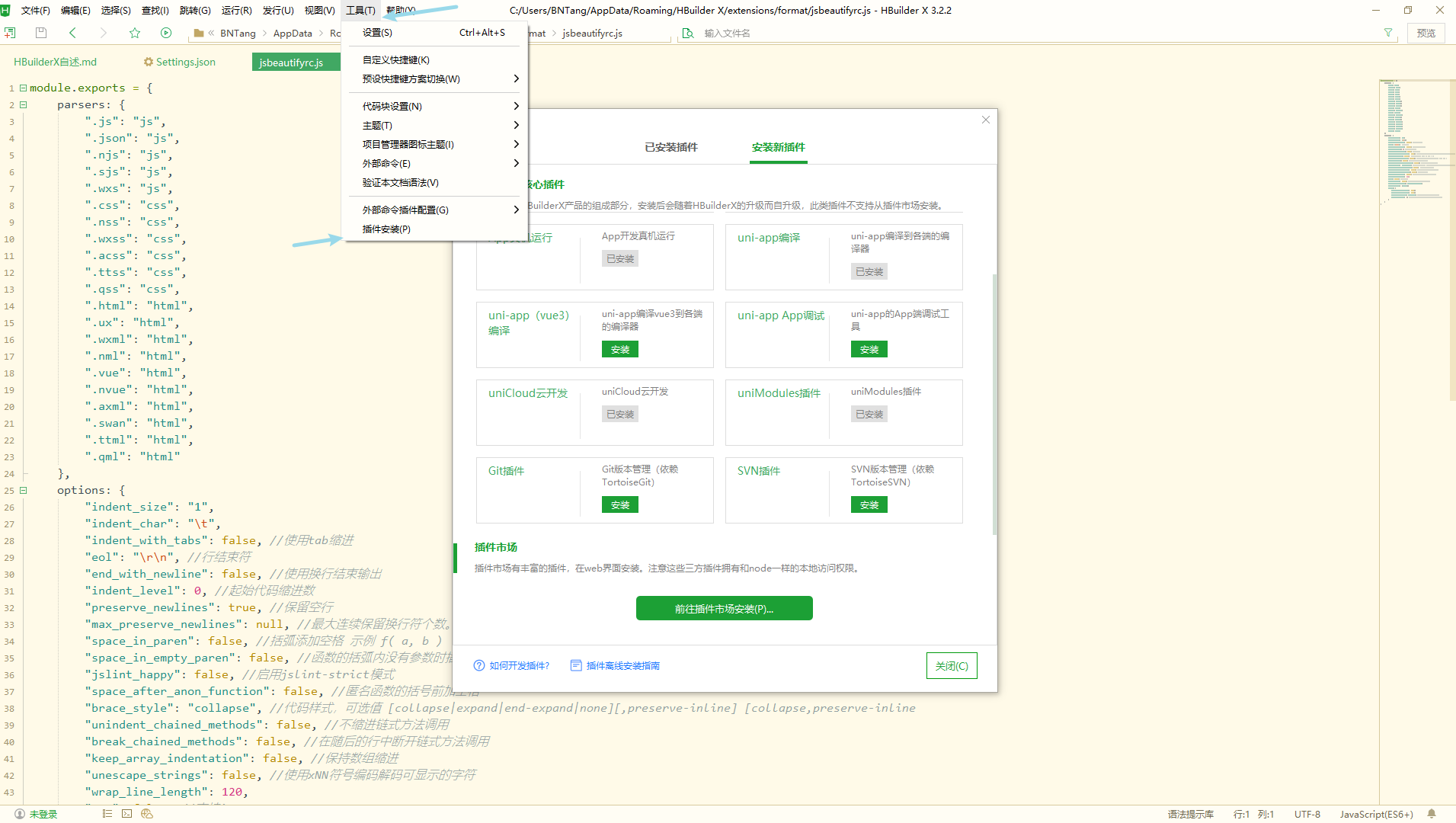This screenshot has height=823, width=1456.
Task: Open the 选择(S) menu
Action: (116, 10)
